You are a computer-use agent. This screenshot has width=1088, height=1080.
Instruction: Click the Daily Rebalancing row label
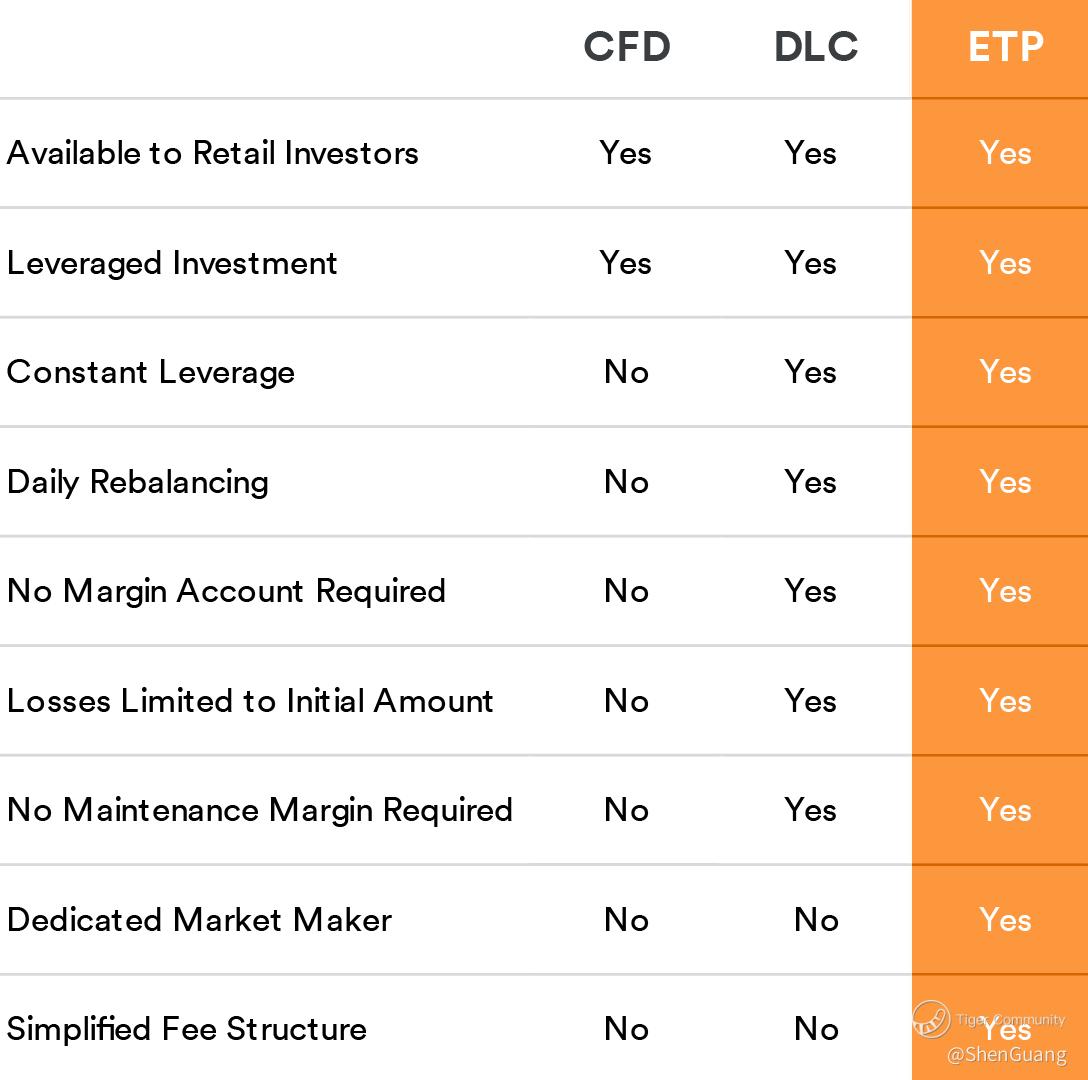(138, 482)
